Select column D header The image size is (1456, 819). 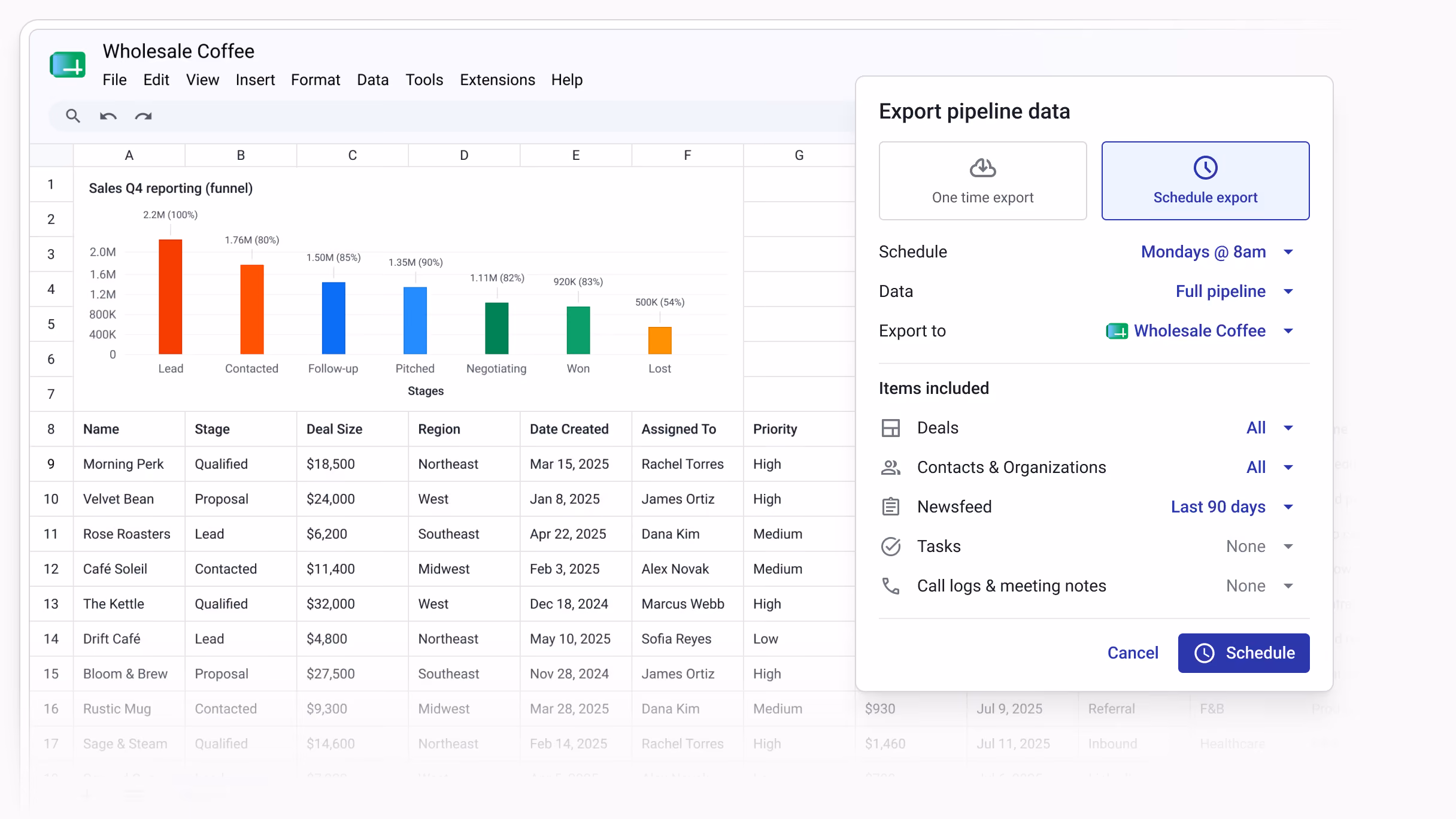pyautogui.click(x=464, y=155)
